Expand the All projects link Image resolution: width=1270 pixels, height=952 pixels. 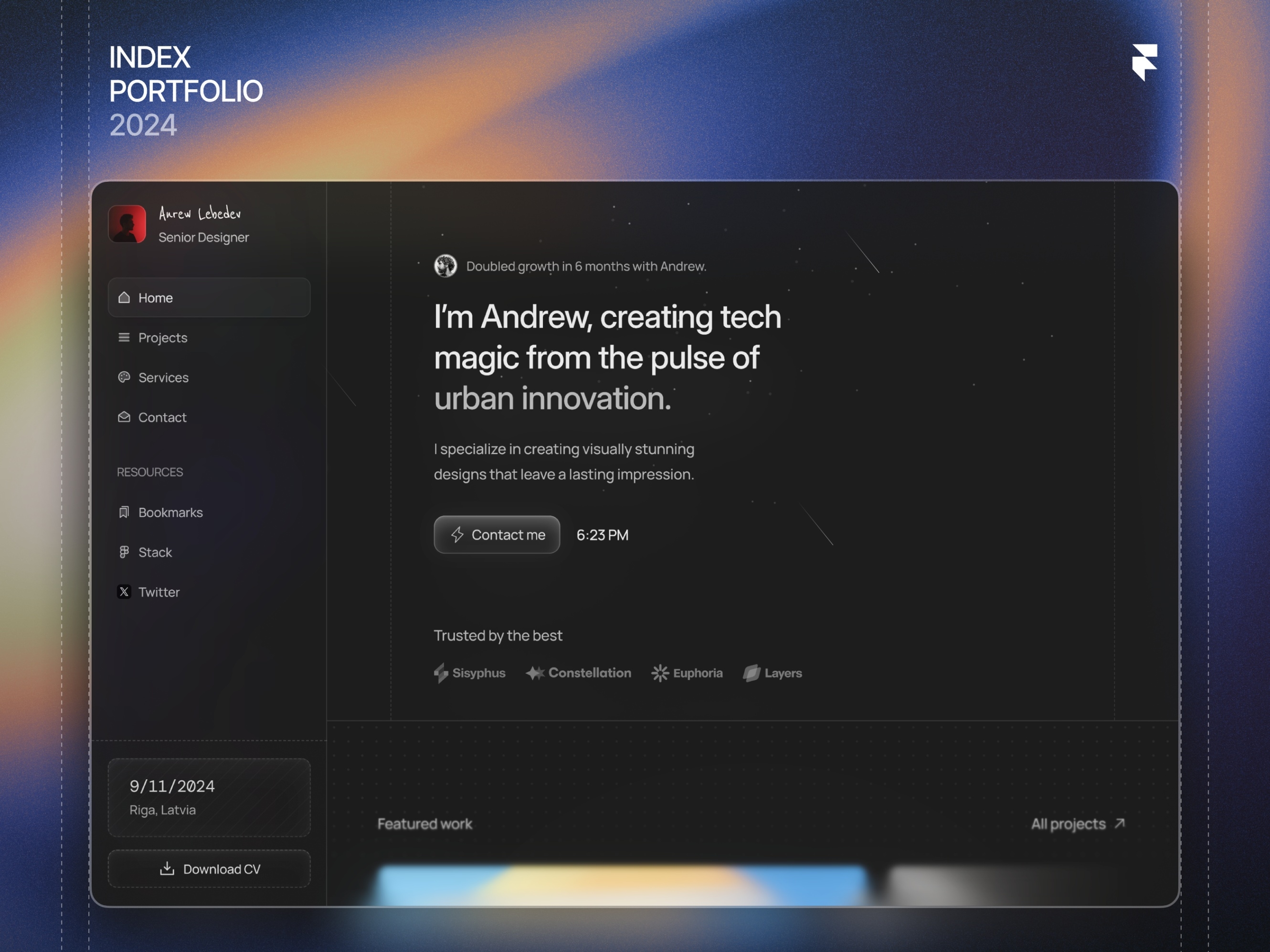click(x=1078, y=823)
